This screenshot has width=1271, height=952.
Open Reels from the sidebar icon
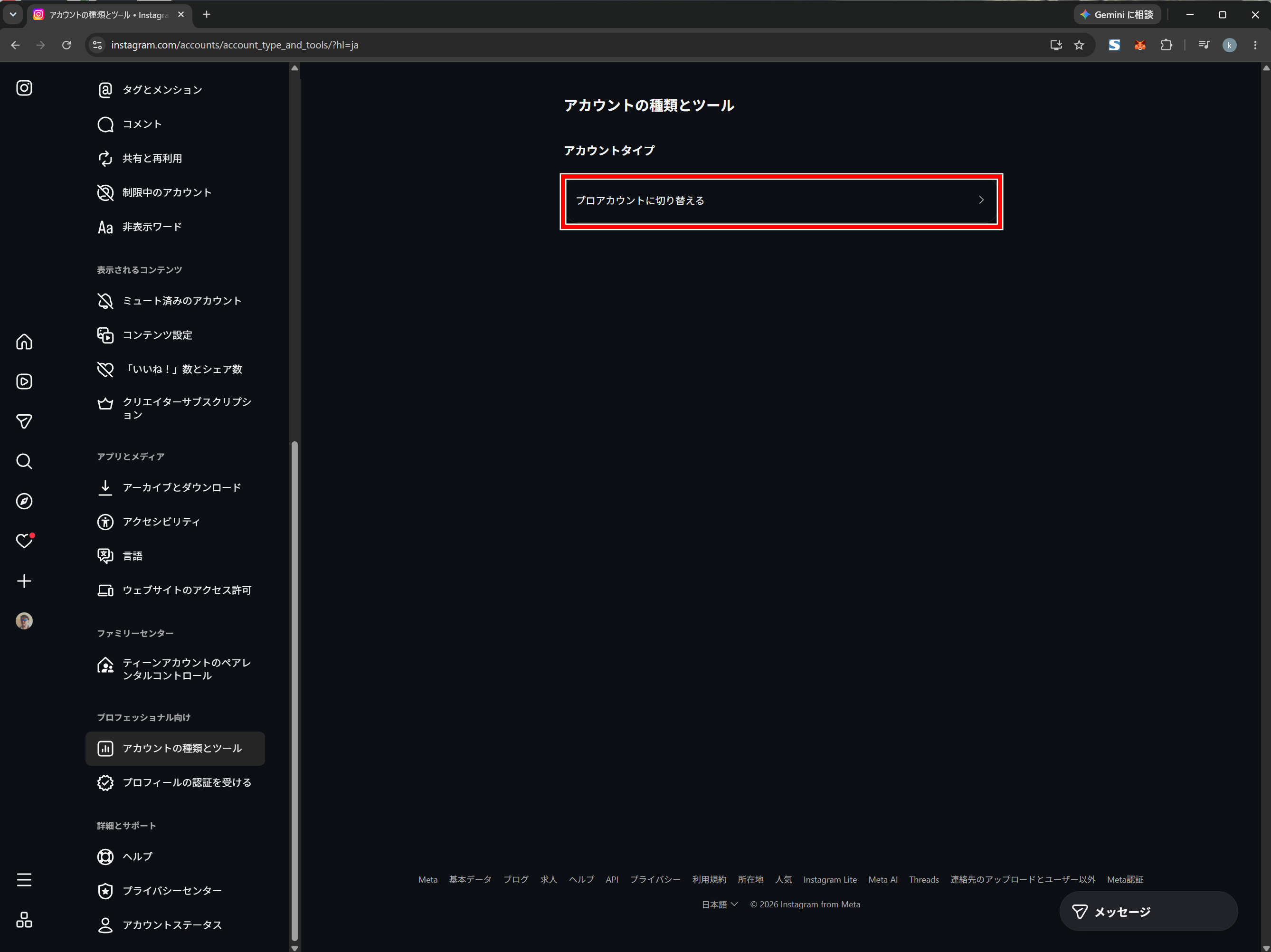pyautogui.click(x=24, y=381)
